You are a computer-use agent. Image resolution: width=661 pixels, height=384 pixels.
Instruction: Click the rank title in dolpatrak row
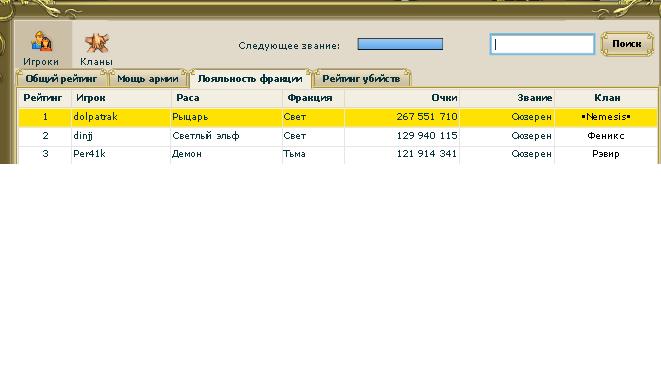(531, 117)
